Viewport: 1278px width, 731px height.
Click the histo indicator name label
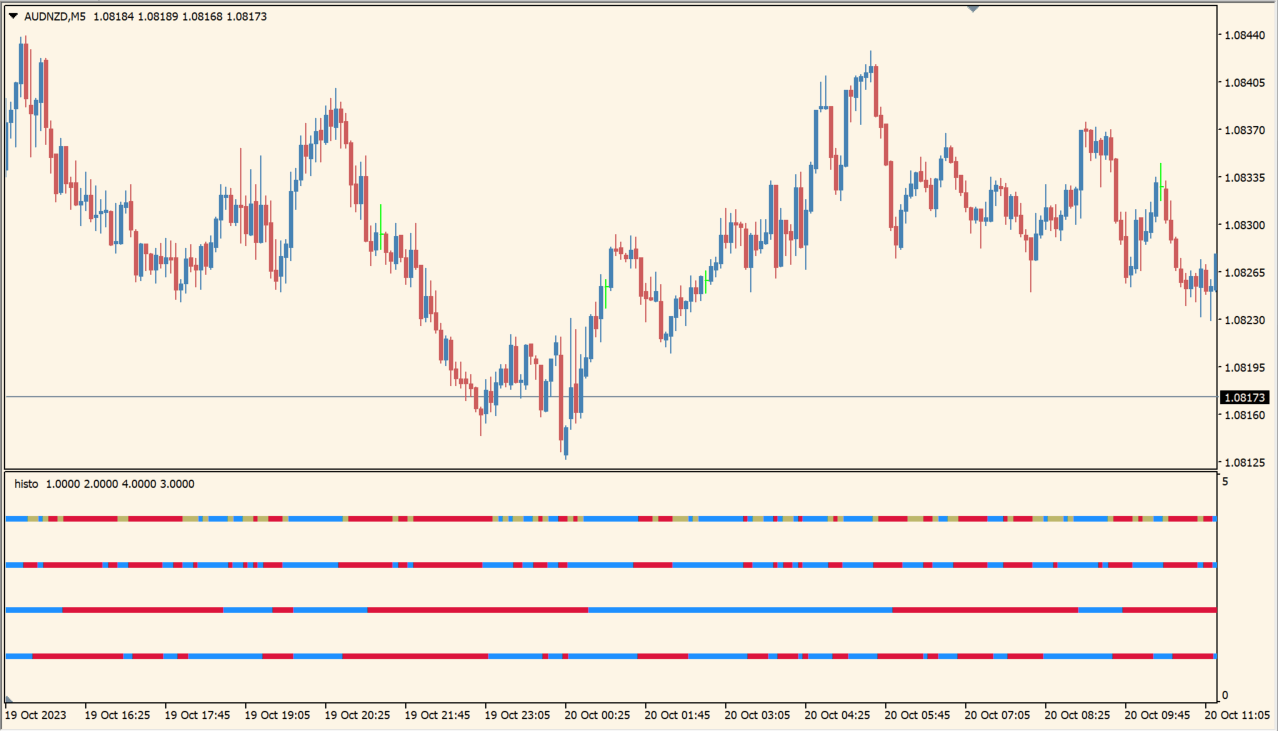click(26, 484)
